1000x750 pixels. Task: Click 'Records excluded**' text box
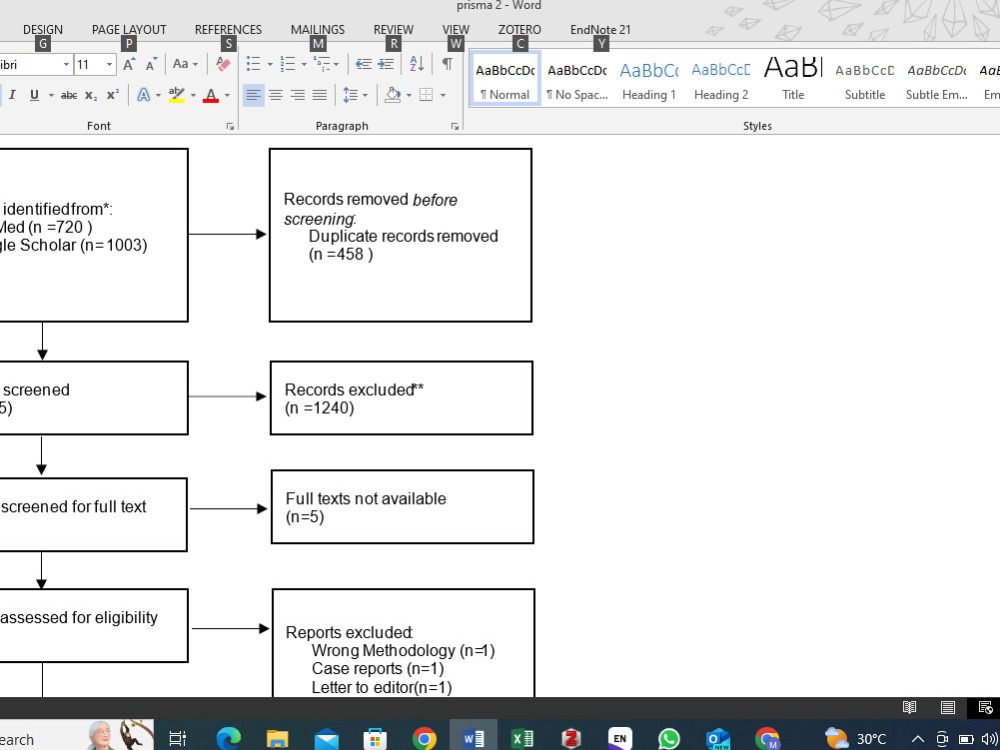(401, 398)
